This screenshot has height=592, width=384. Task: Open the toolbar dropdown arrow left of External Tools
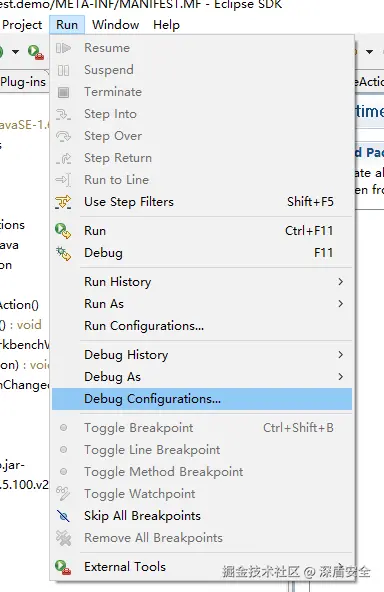15,51
